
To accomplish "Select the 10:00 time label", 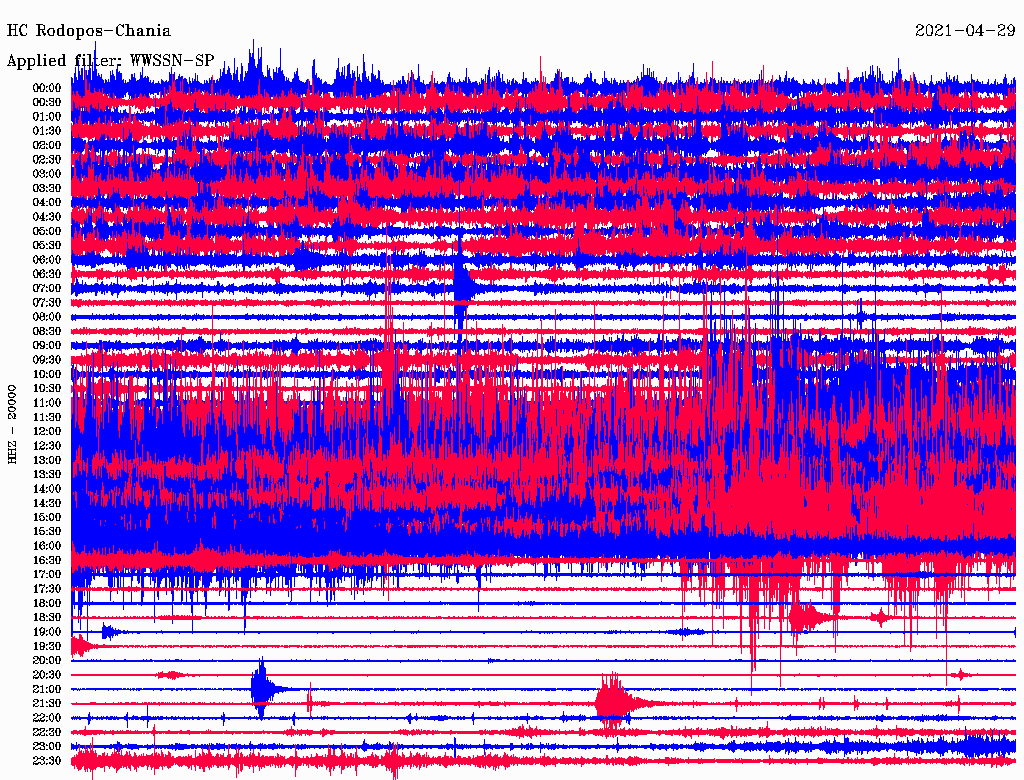I will point(47,374).
